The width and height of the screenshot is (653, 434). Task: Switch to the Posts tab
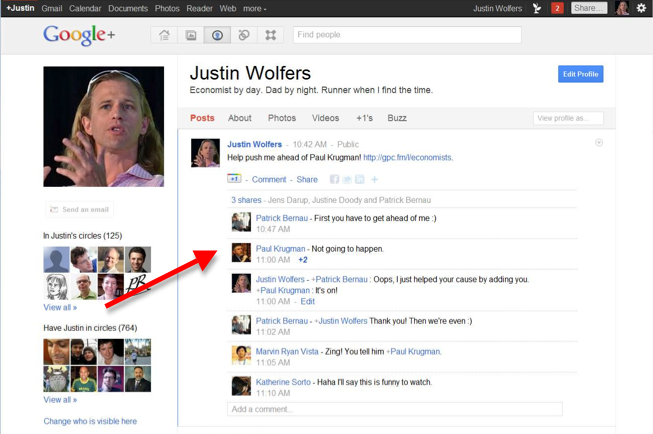[x=202, y=118]
